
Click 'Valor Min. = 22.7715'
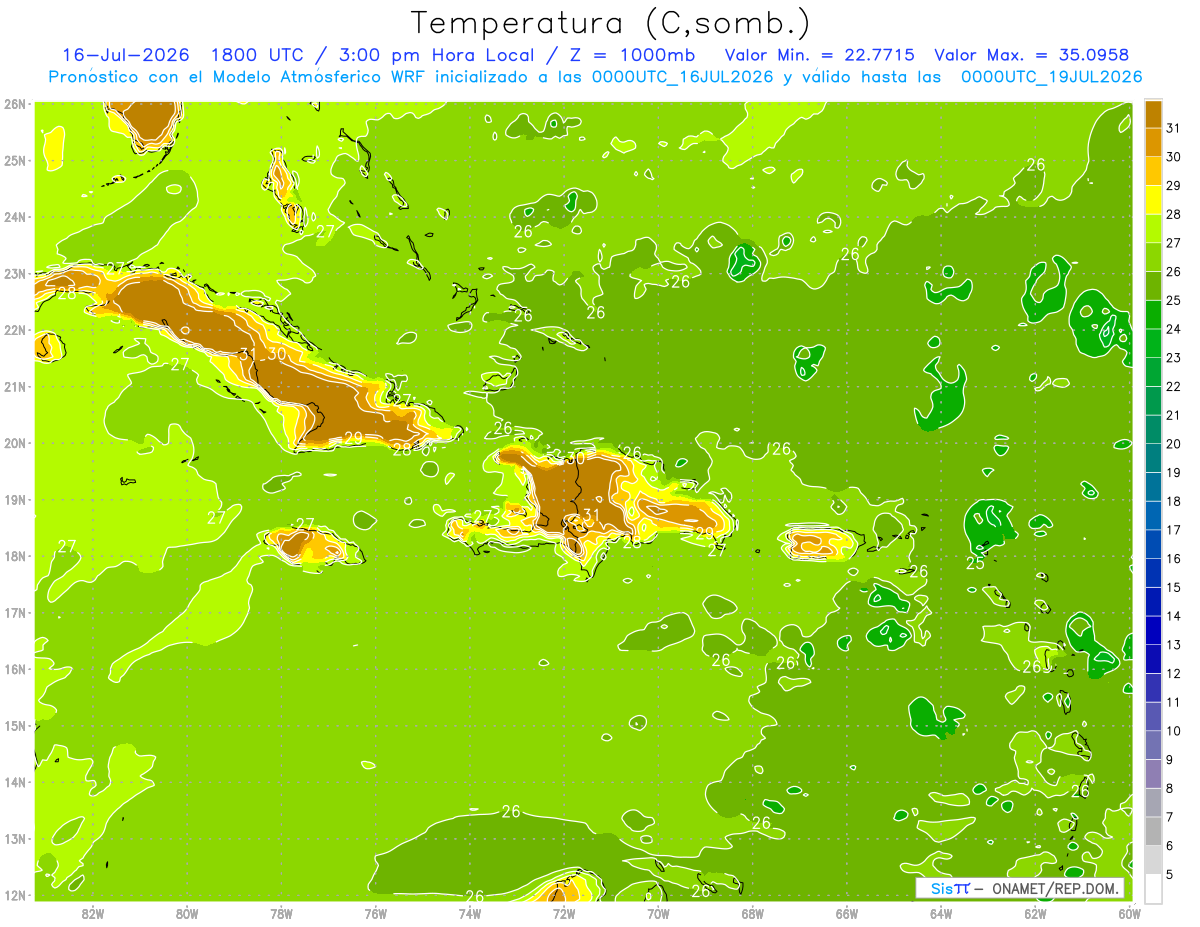pyautogui.click(x=819, y=55)
